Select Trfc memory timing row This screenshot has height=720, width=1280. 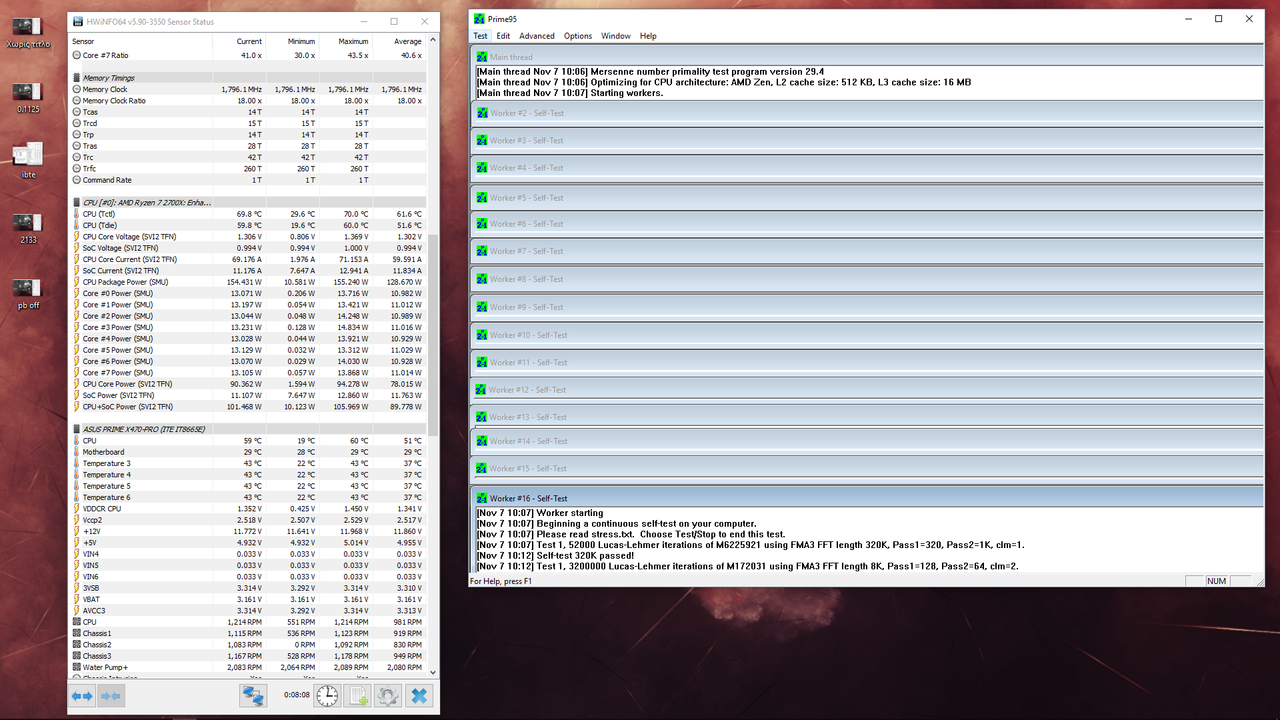point(248,169)
